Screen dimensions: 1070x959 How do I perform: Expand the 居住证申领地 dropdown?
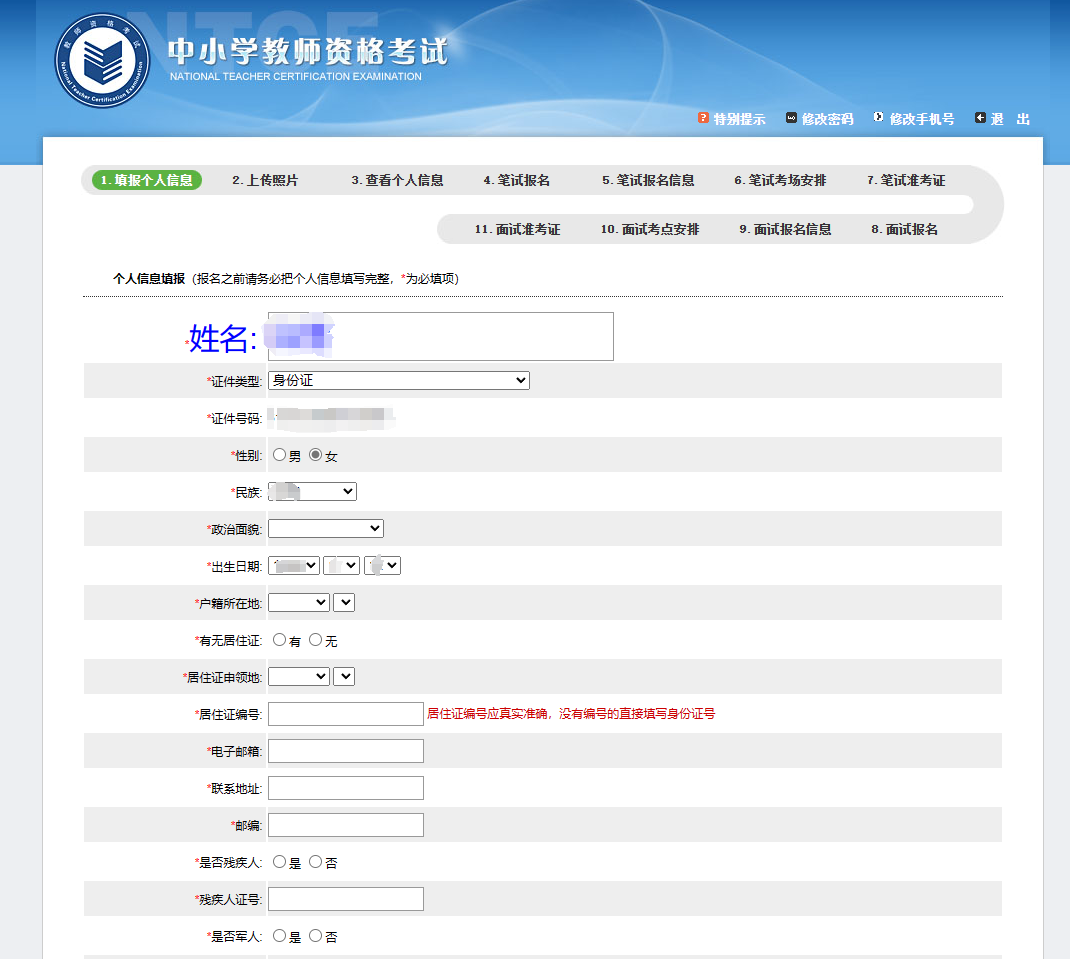click(298, 676)
